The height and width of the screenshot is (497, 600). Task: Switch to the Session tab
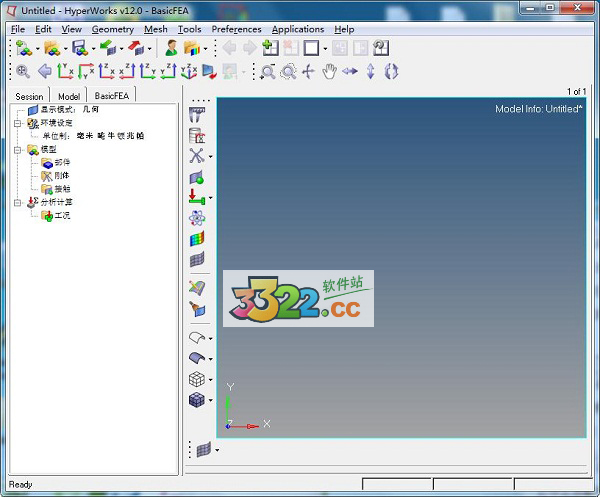click(29, 96)
